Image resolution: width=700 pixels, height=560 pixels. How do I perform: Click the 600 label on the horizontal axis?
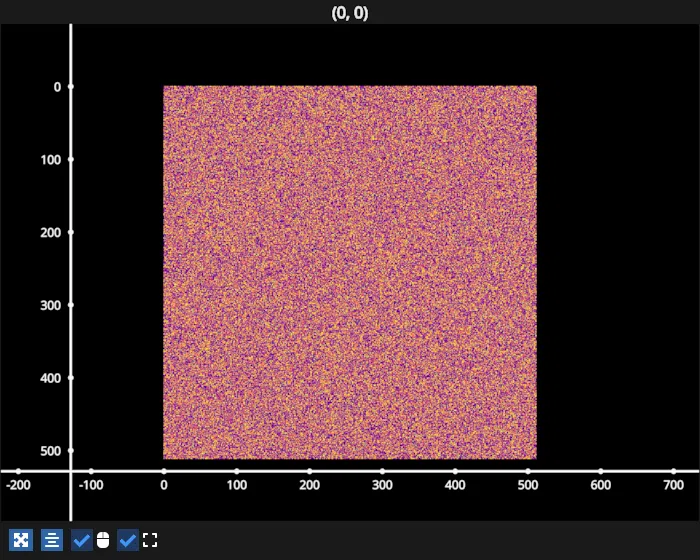(x=600, y=485)
